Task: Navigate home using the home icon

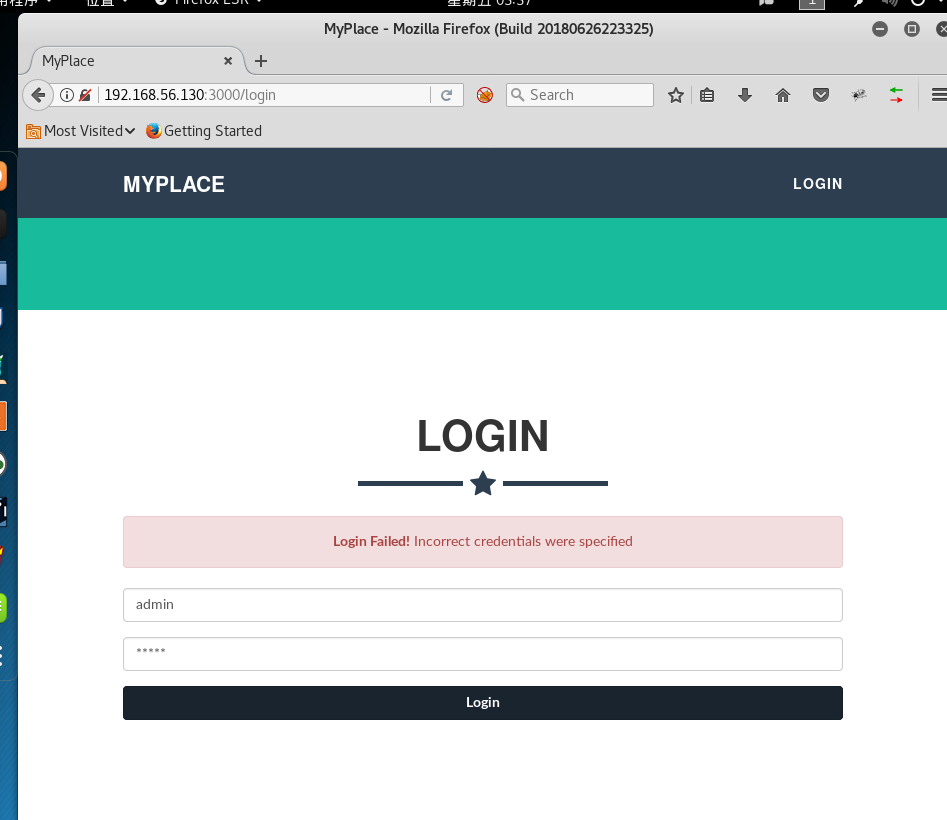Action: [783, 94]
